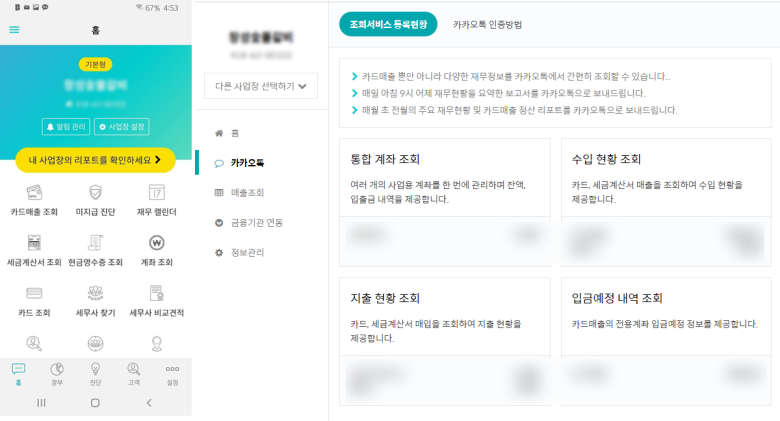Open the 카드 조회 icon
The image size is (780, 421).
pyautogui.click(x=34, y=294)
